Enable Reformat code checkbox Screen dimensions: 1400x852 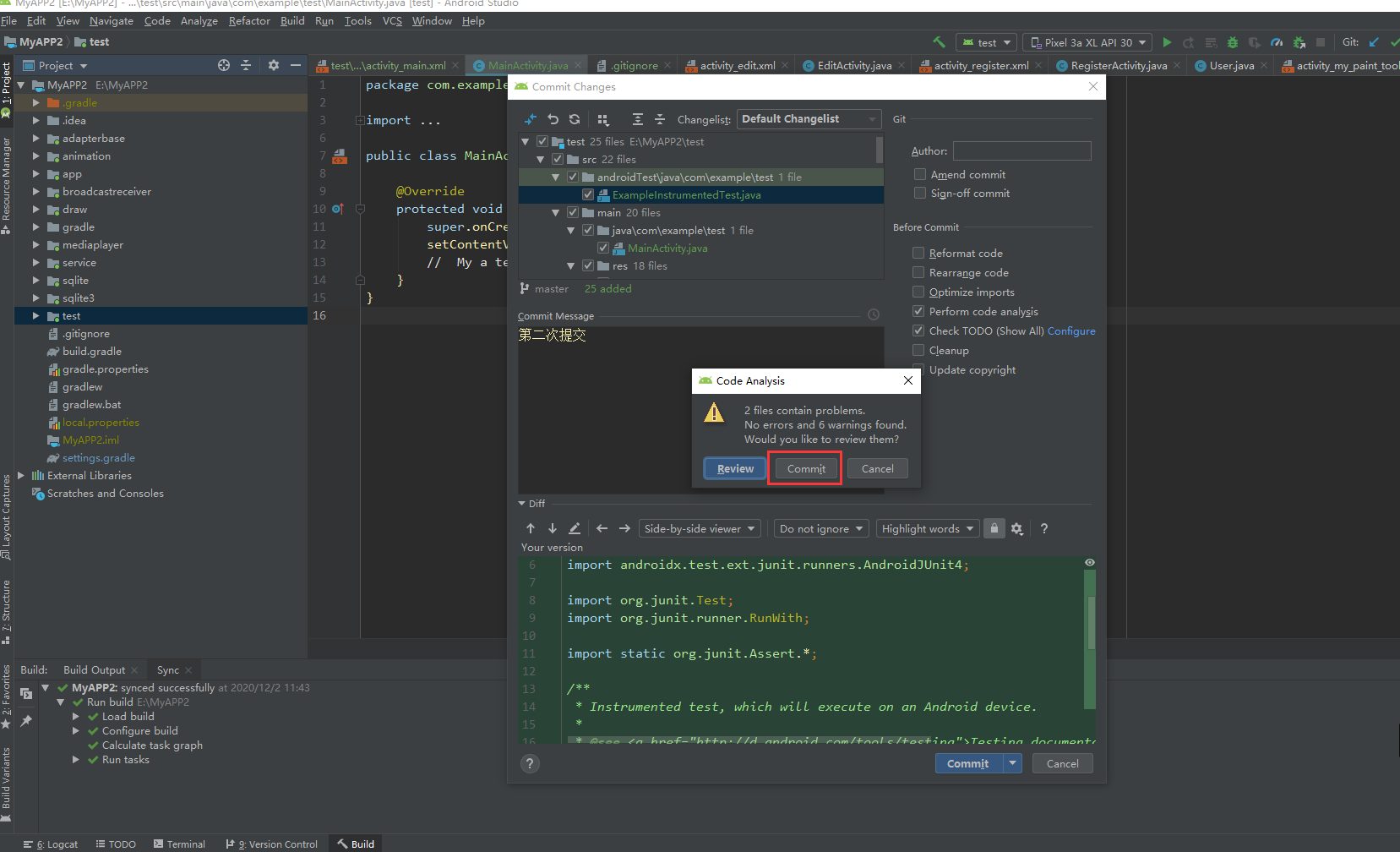point(918,253)
